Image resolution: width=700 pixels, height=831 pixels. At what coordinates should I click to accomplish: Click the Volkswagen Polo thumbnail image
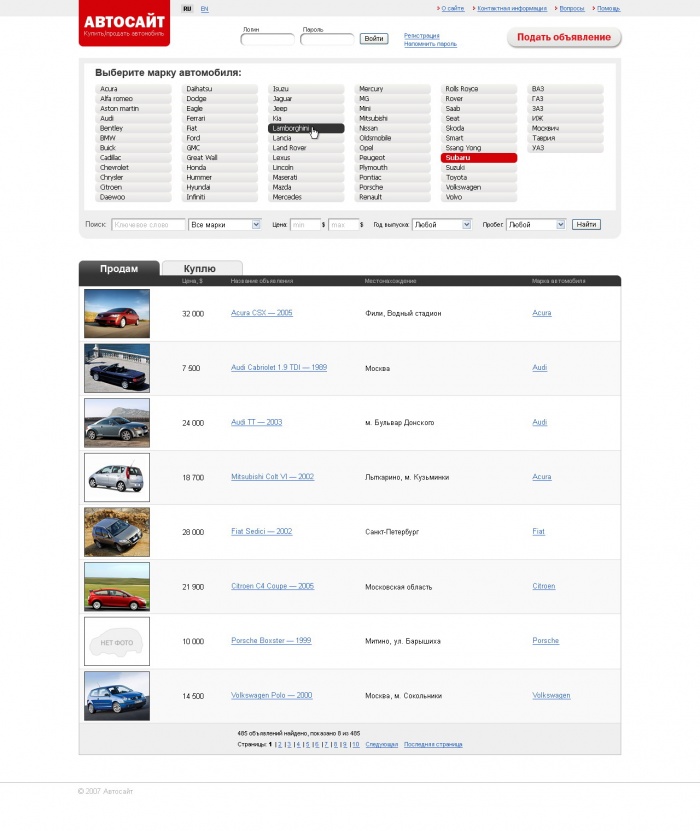[x=117, y=696]
